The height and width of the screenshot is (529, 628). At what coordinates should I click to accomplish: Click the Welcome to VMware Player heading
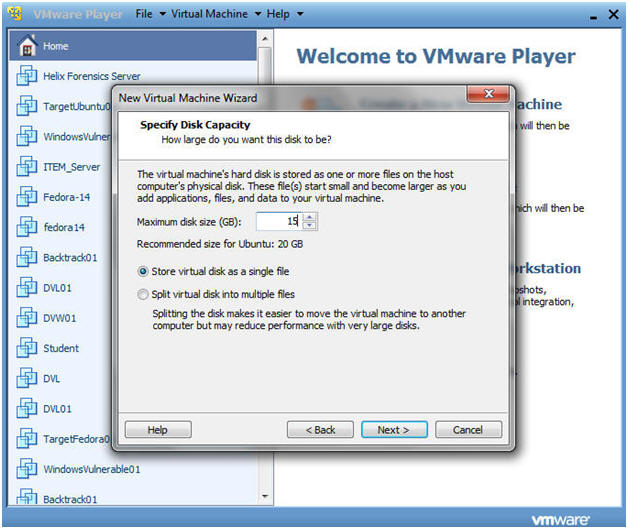(436, 56)
